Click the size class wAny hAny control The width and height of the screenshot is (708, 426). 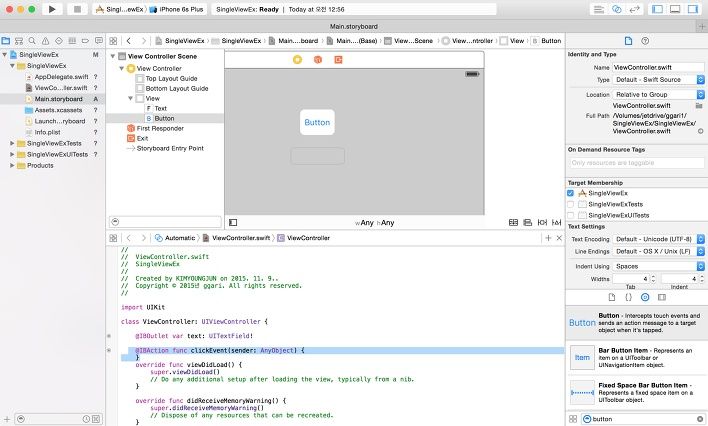[x=374, y=223]
